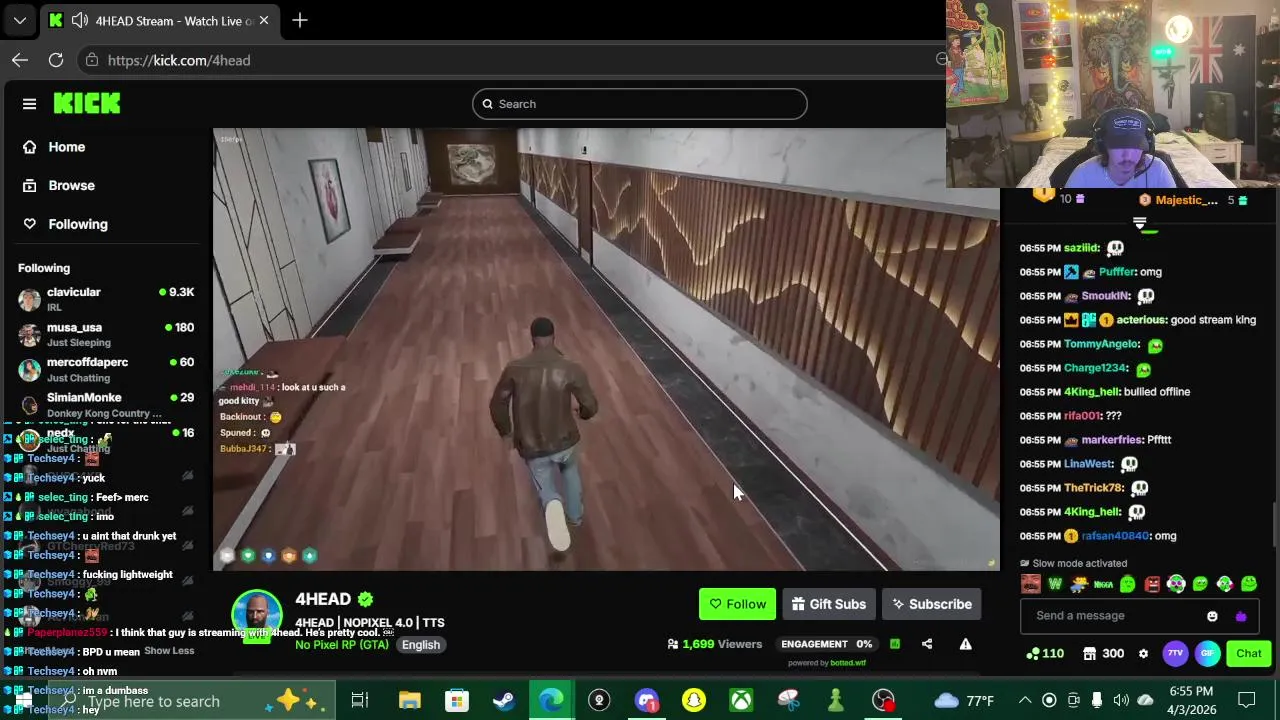Insert the angry red face emote
1280x720 pixels.
click(x=1152, y=584)
